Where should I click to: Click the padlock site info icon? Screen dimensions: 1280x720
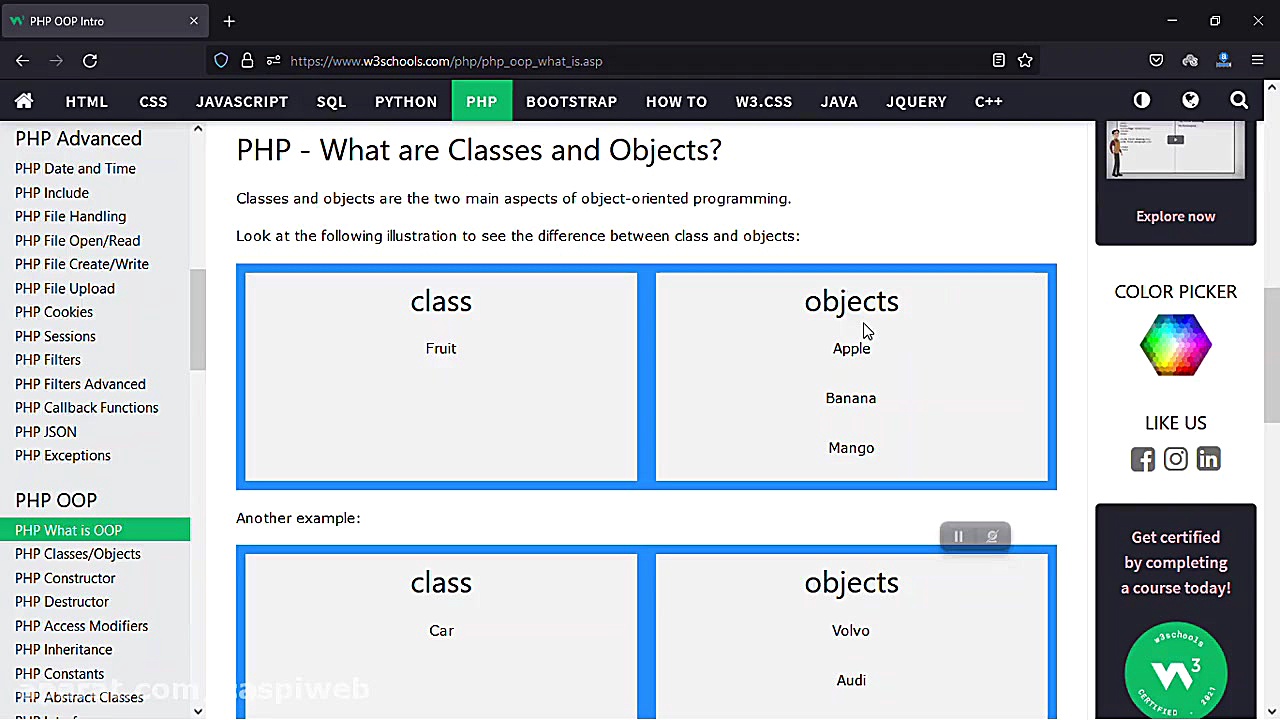coord(247,61)
